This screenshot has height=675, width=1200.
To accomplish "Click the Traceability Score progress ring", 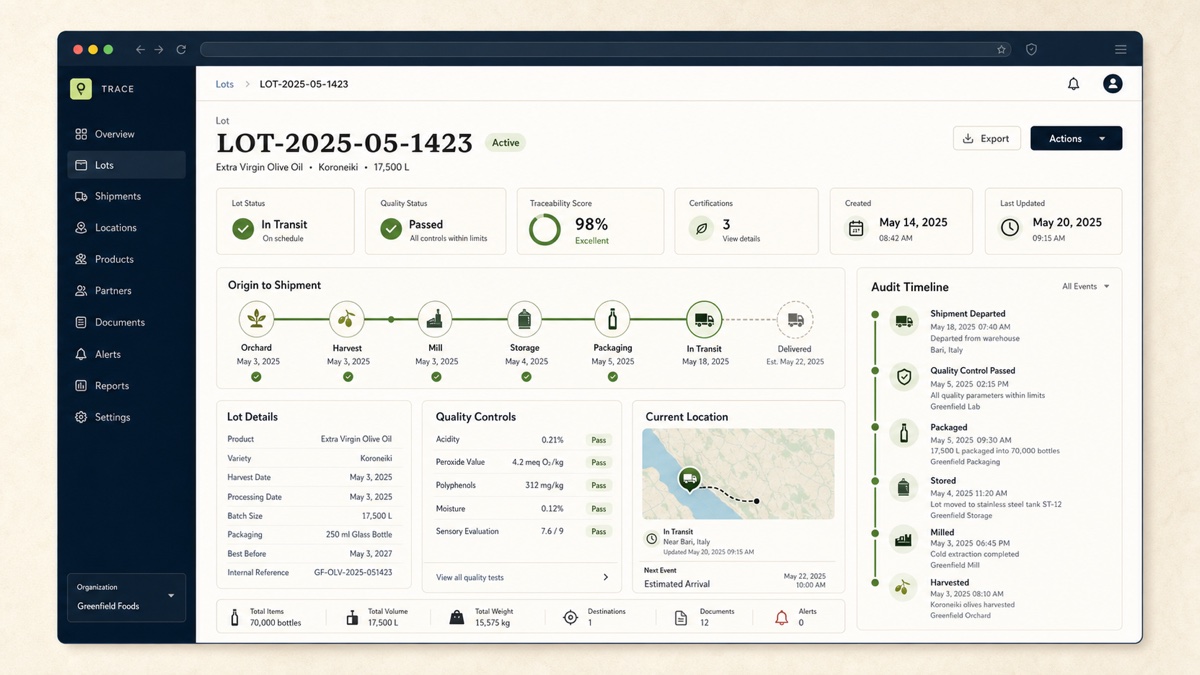I will coord(545,229).
